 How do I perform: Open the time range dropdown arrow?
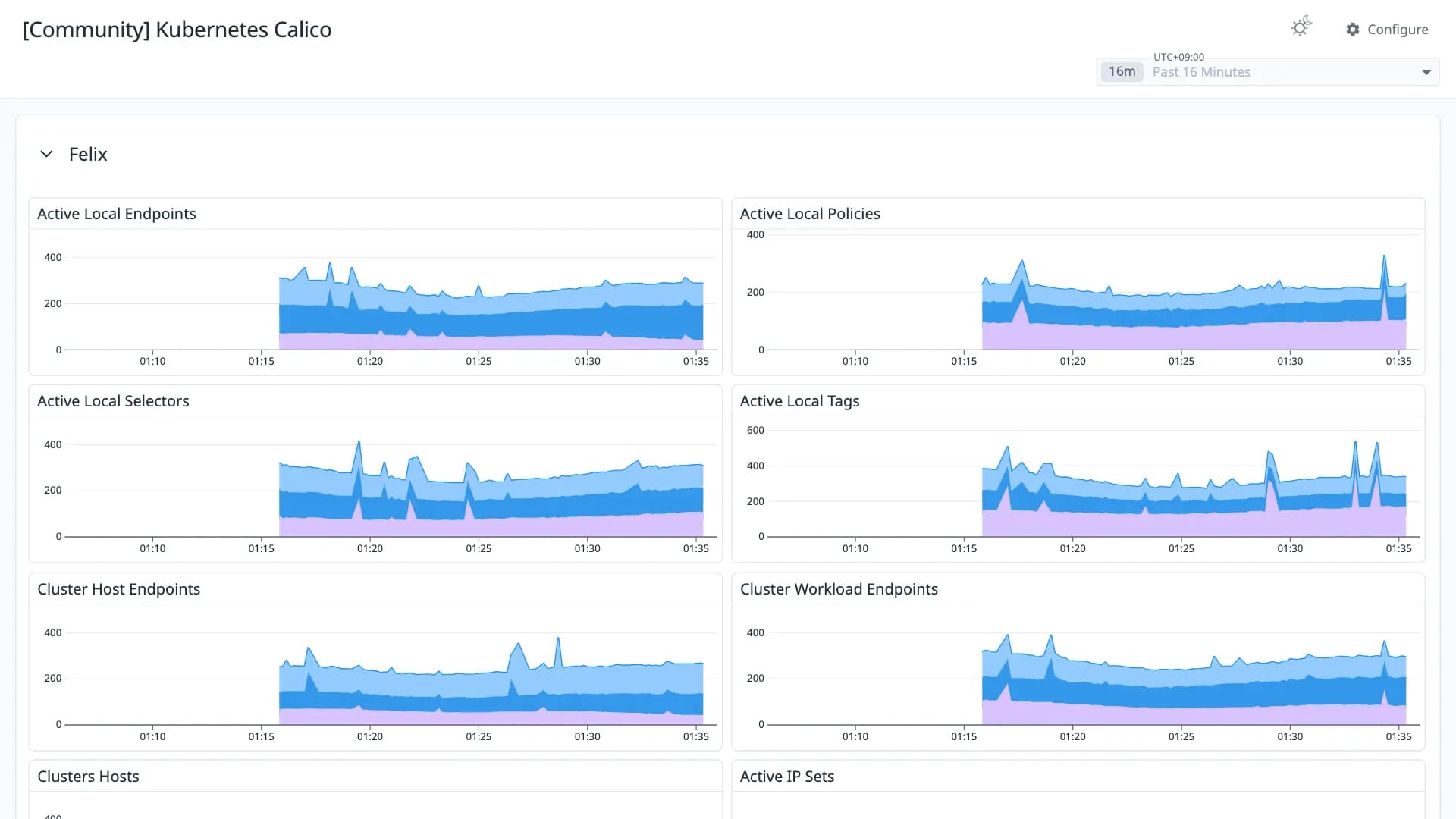pos(1426,72)
